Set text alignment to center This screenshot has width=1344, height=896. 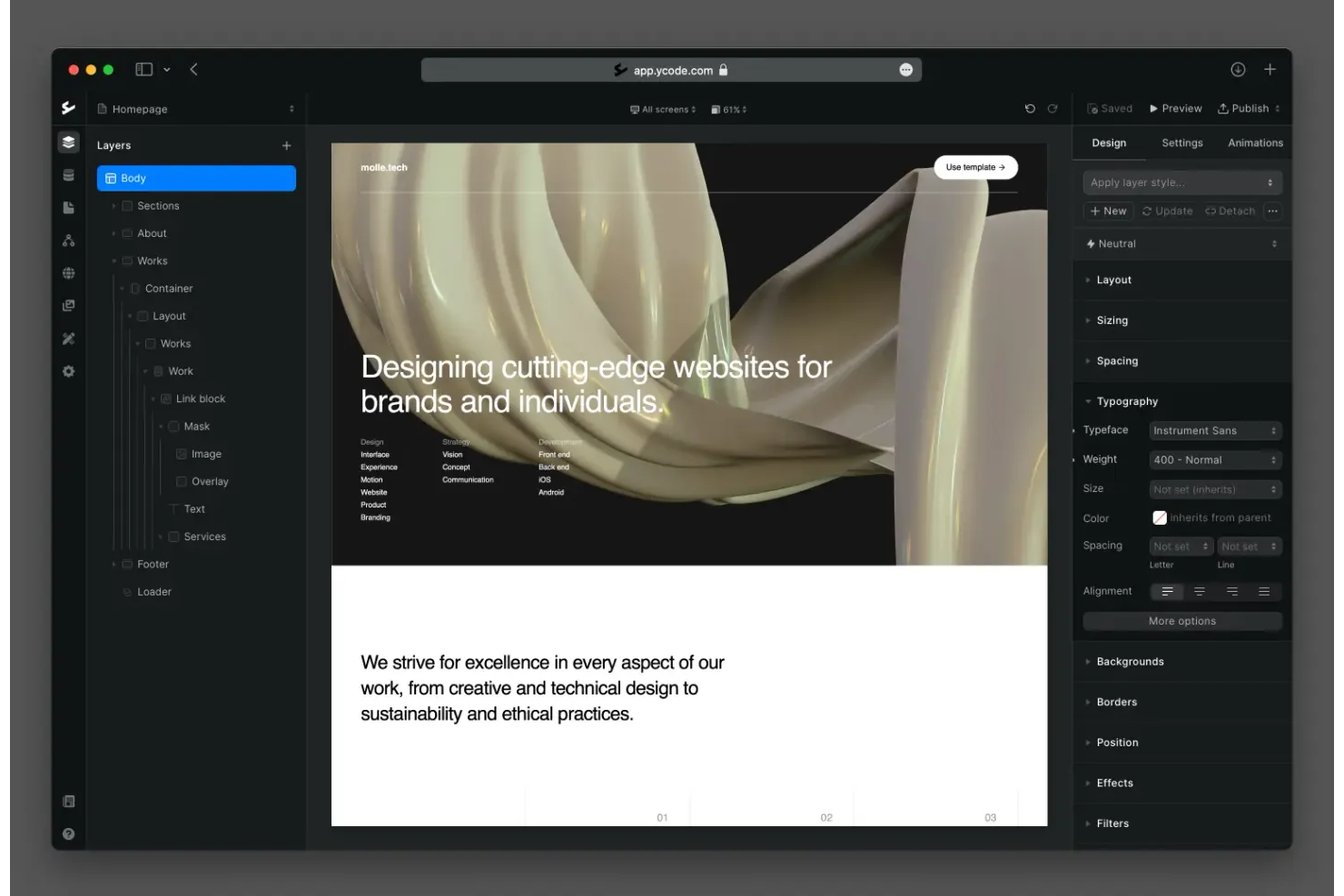pos(1200,591)
